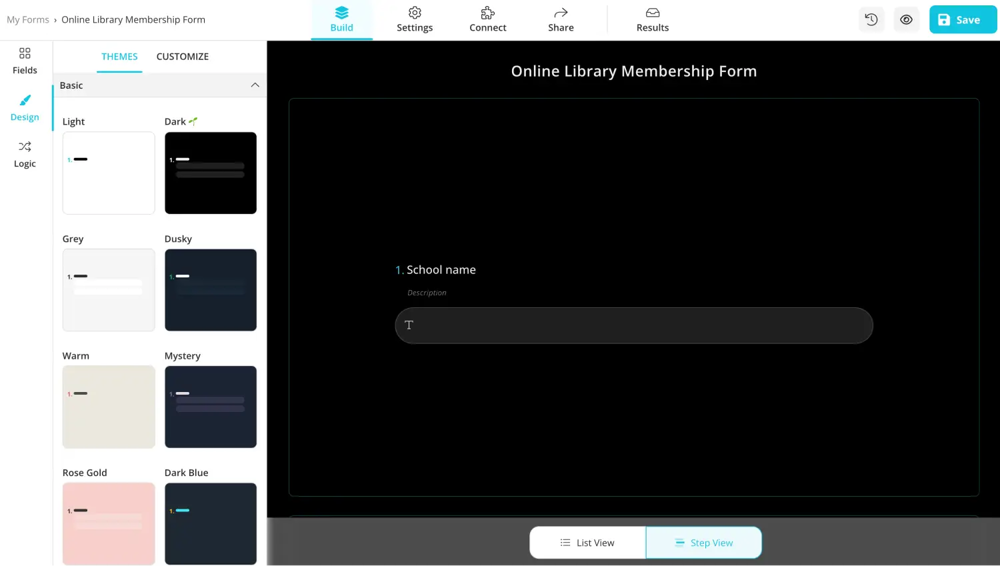Viewport: 1000px width, 566px height.
Task: Open the Logic panel icon
Action: pyautogui.click(x=25, y=147)
